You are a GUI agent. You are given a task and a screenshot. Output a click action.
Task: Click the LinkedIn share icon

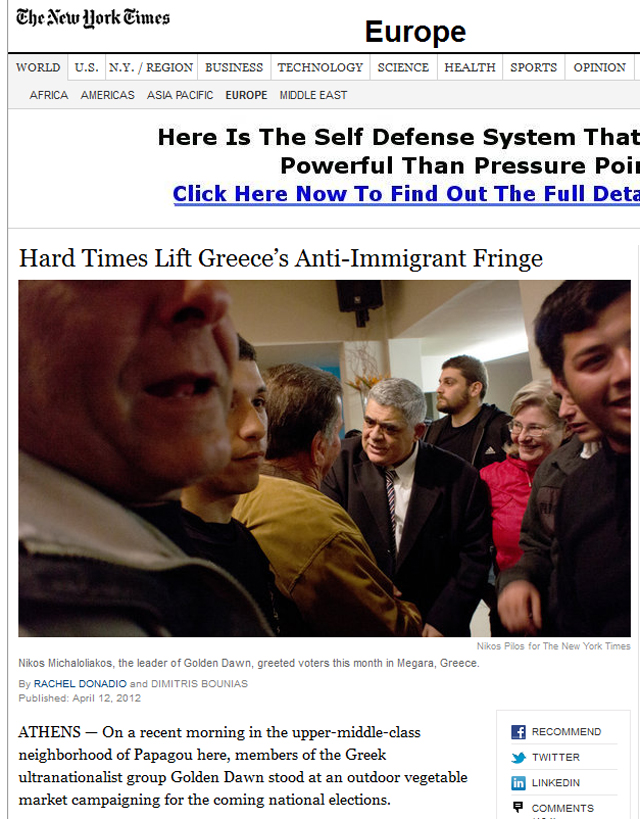(x=518, y=783)
